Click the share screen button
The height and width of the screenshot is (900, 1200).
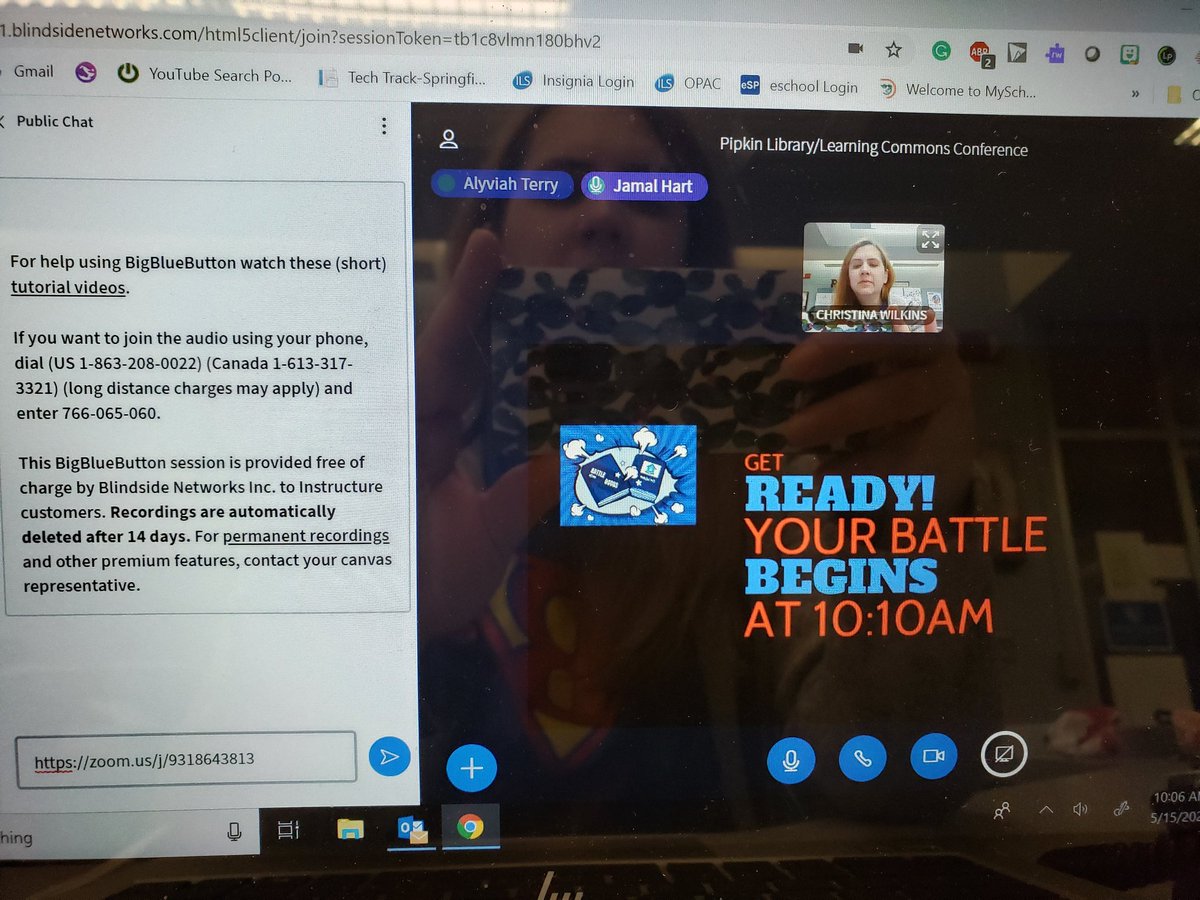[1004, 754]
